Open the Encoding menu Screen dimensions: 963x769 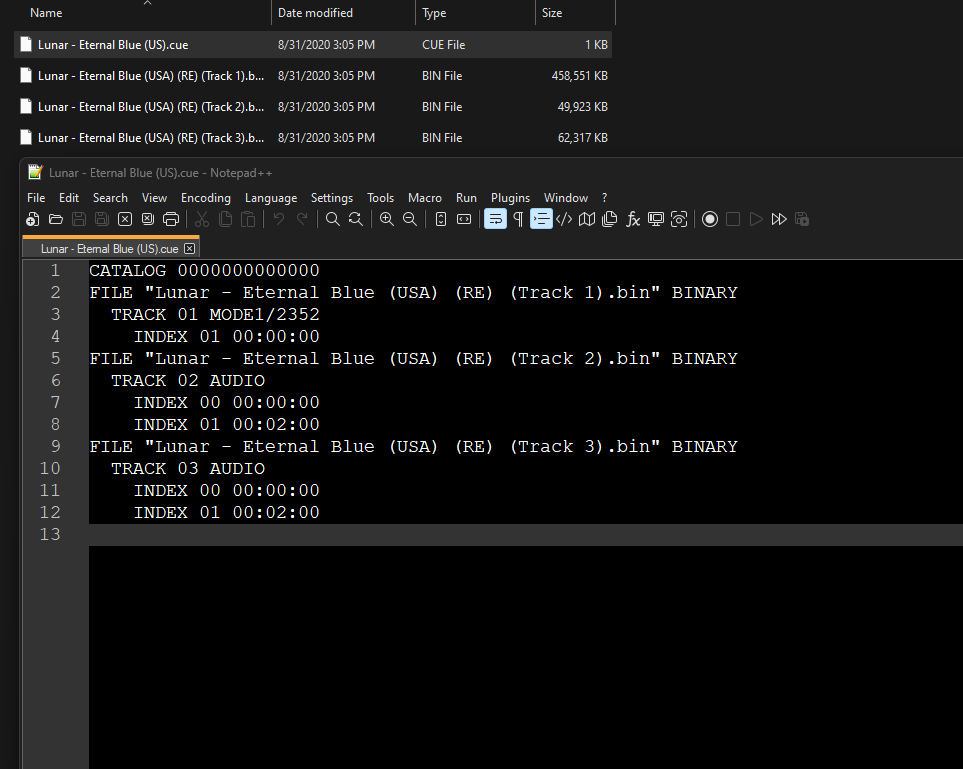206,198
